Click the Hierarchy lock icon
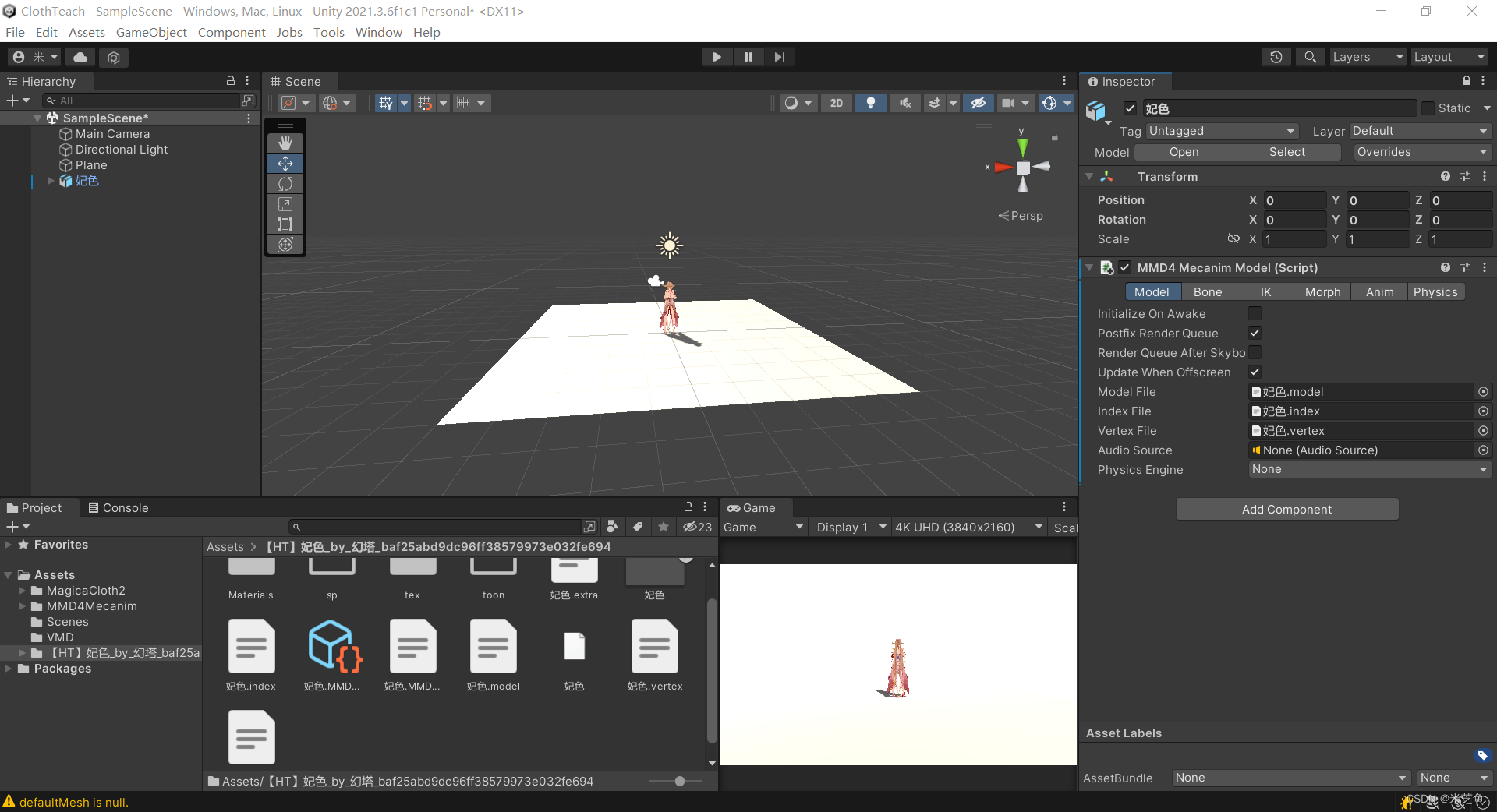Screen dimensions: 1497x812 click(231, 80)
